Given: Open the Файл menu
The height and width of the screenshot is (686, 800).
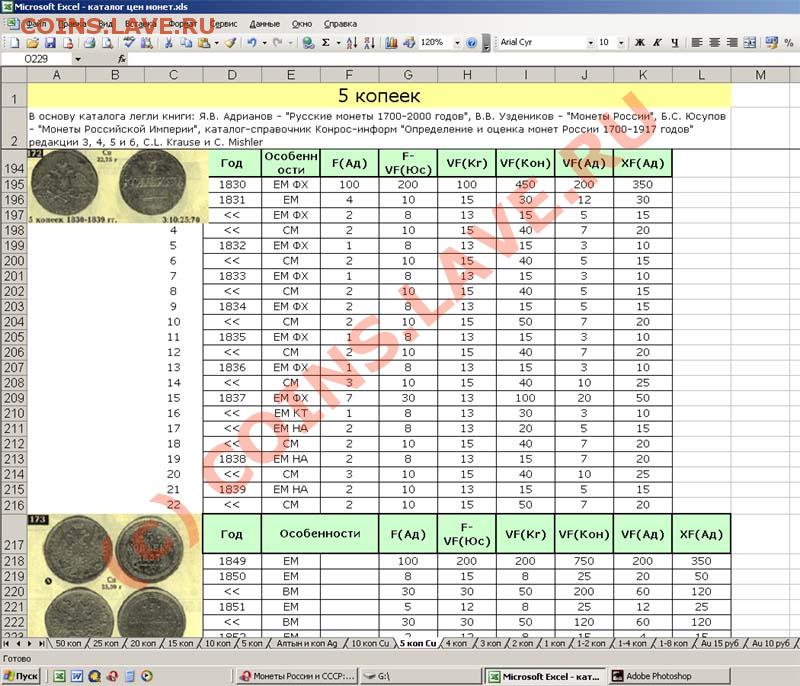Looking at the screenshot, I should point(36,23).
